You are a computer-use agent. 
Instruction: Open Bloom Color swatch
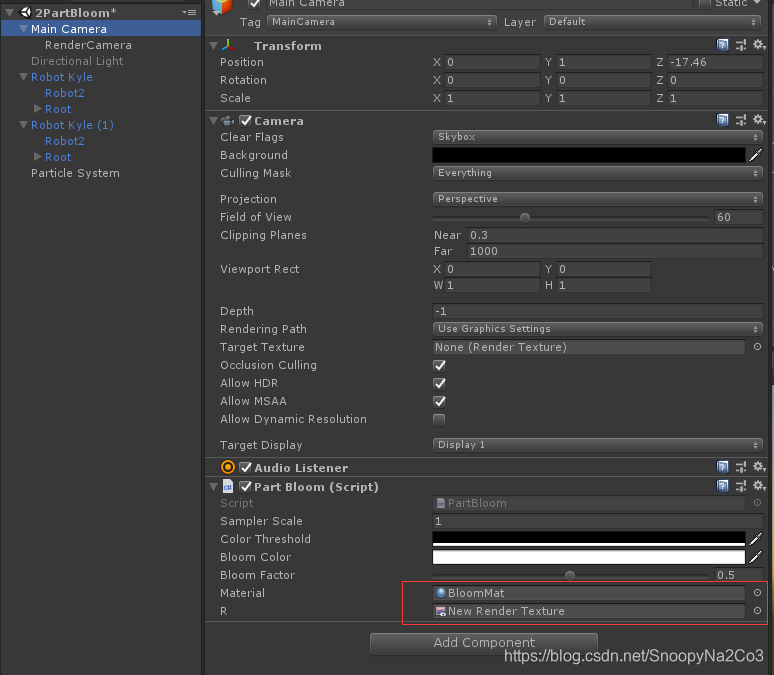point(588,557)
